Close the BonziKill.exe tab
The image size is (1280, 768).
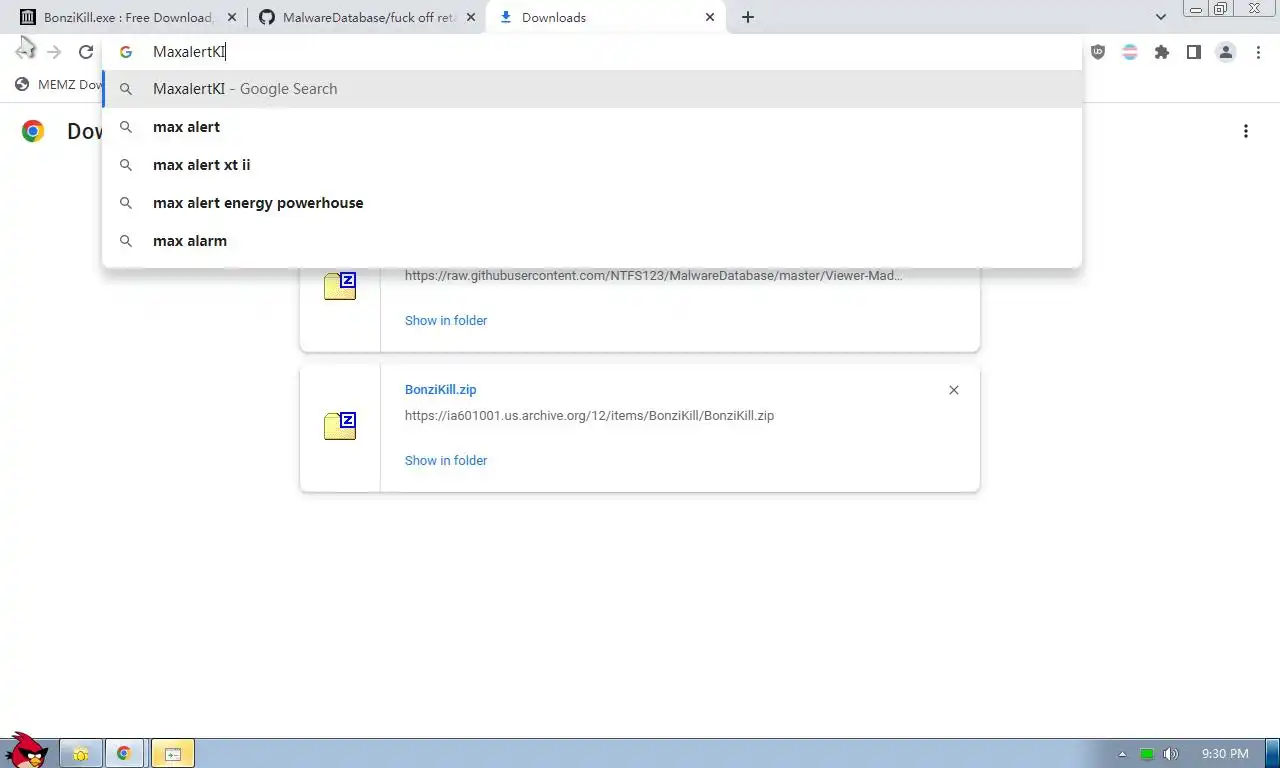coord(232,17)
